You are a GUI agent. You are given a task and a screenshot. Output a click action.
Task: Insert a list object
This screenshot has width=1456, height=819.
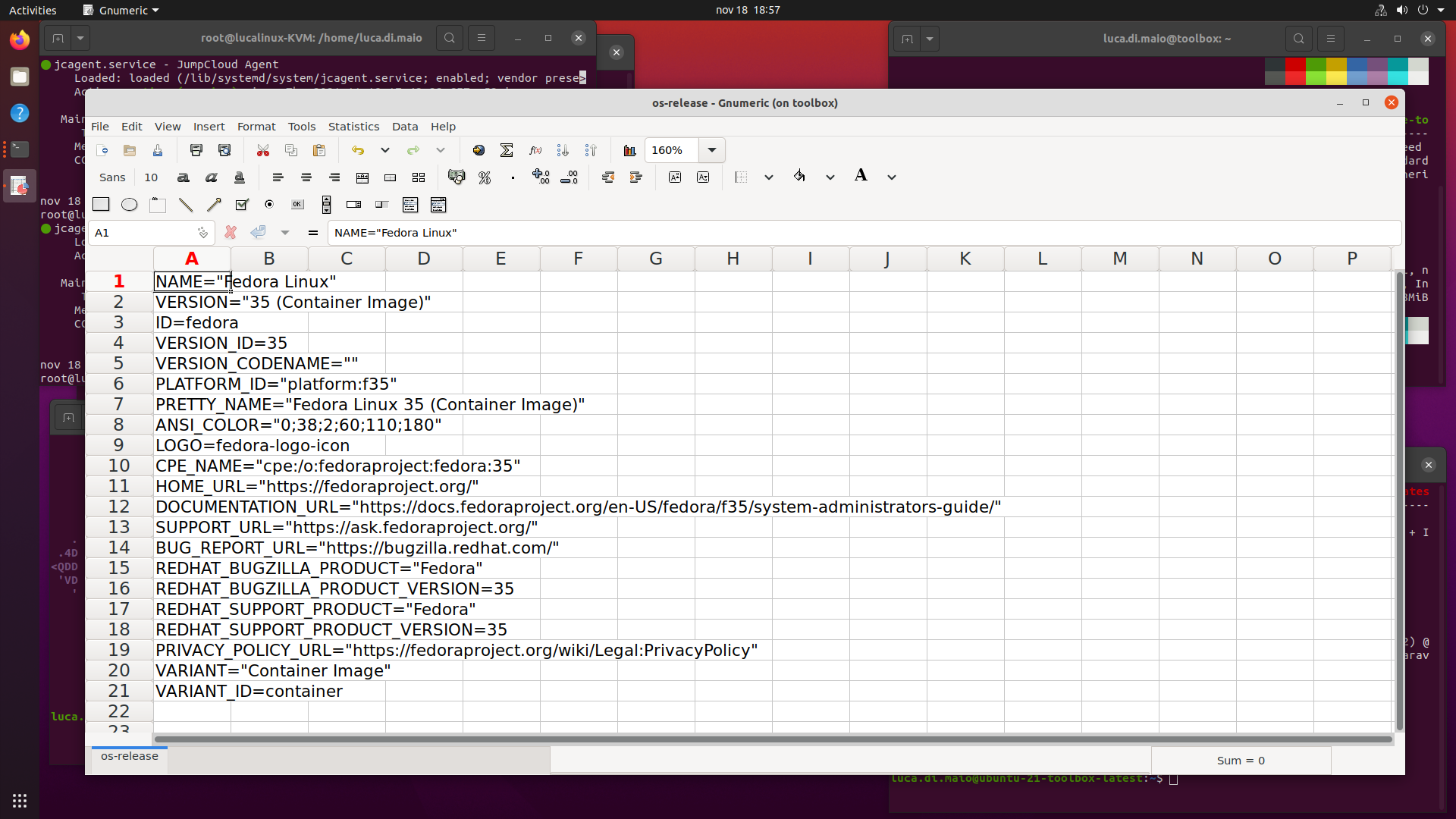coord(410,205)
